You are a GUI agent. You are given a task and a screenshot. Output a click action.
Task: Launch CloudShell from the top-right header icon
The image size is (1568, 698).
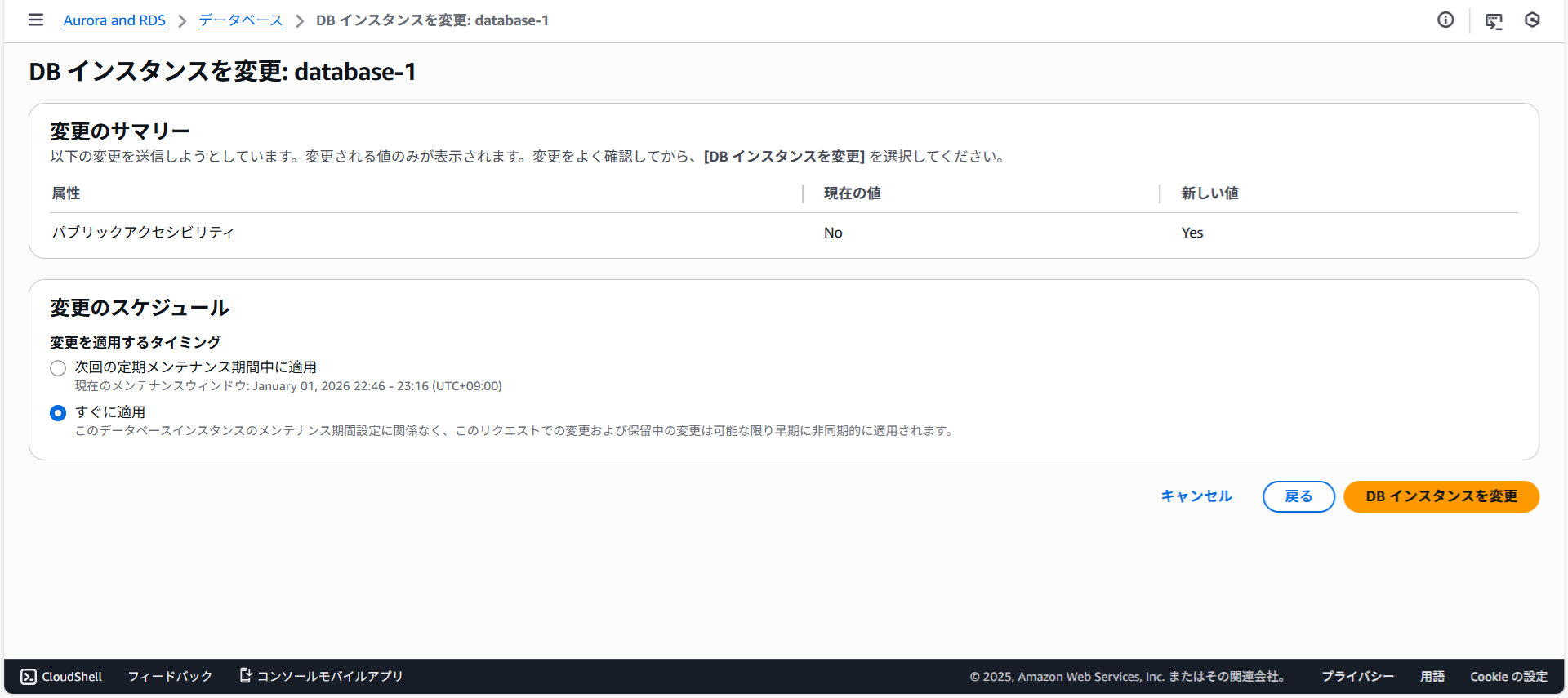click(x=1493, y=21)
